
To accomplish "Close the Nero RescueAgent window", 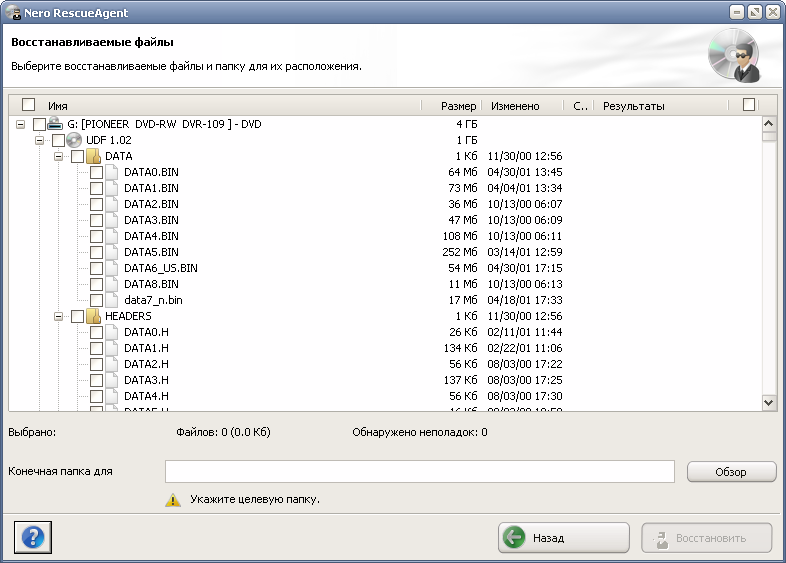I will (x=773, y=12).
